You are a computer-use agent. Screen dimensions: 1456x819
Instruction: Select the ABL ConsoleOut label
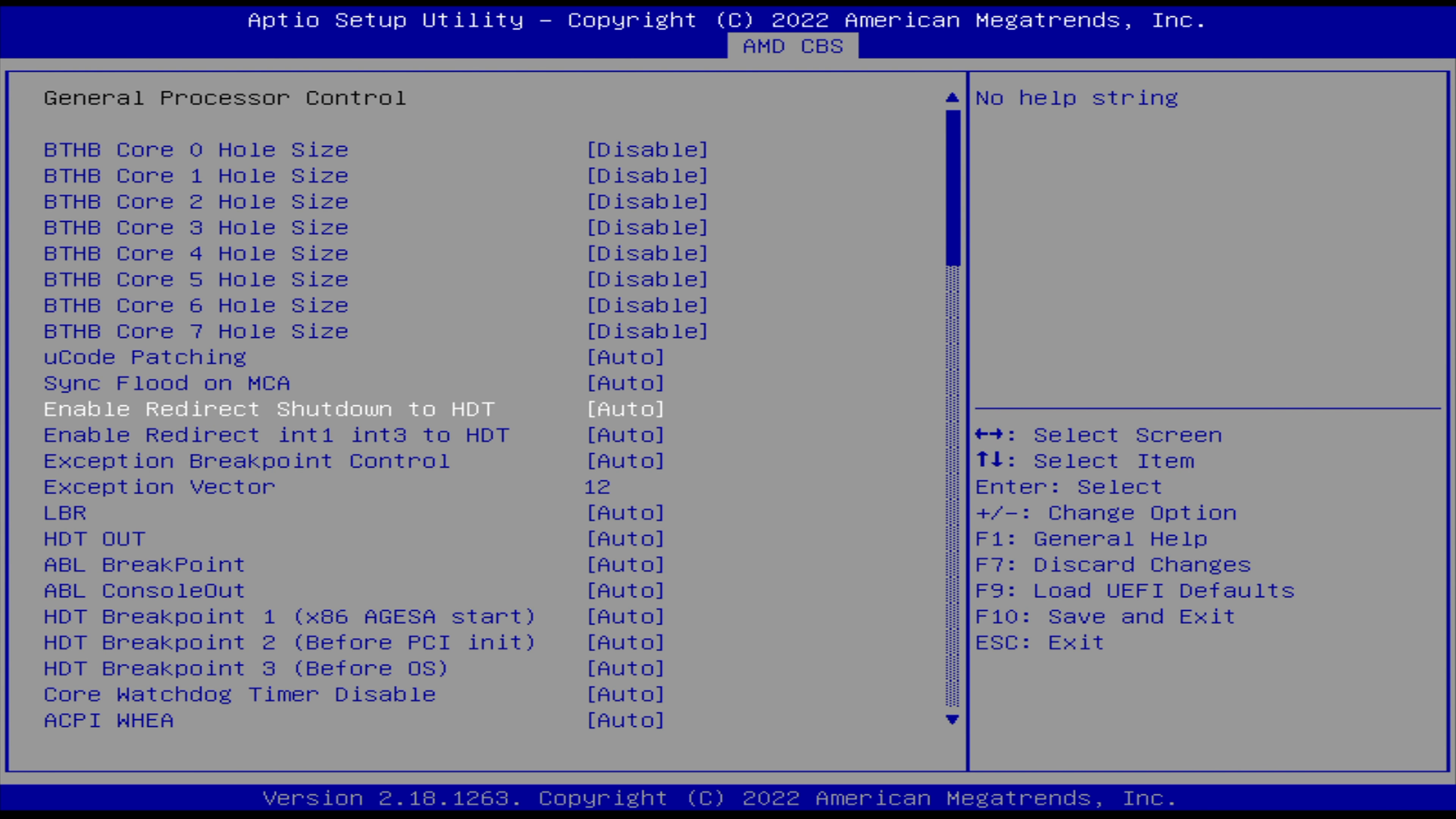(145, 591)
